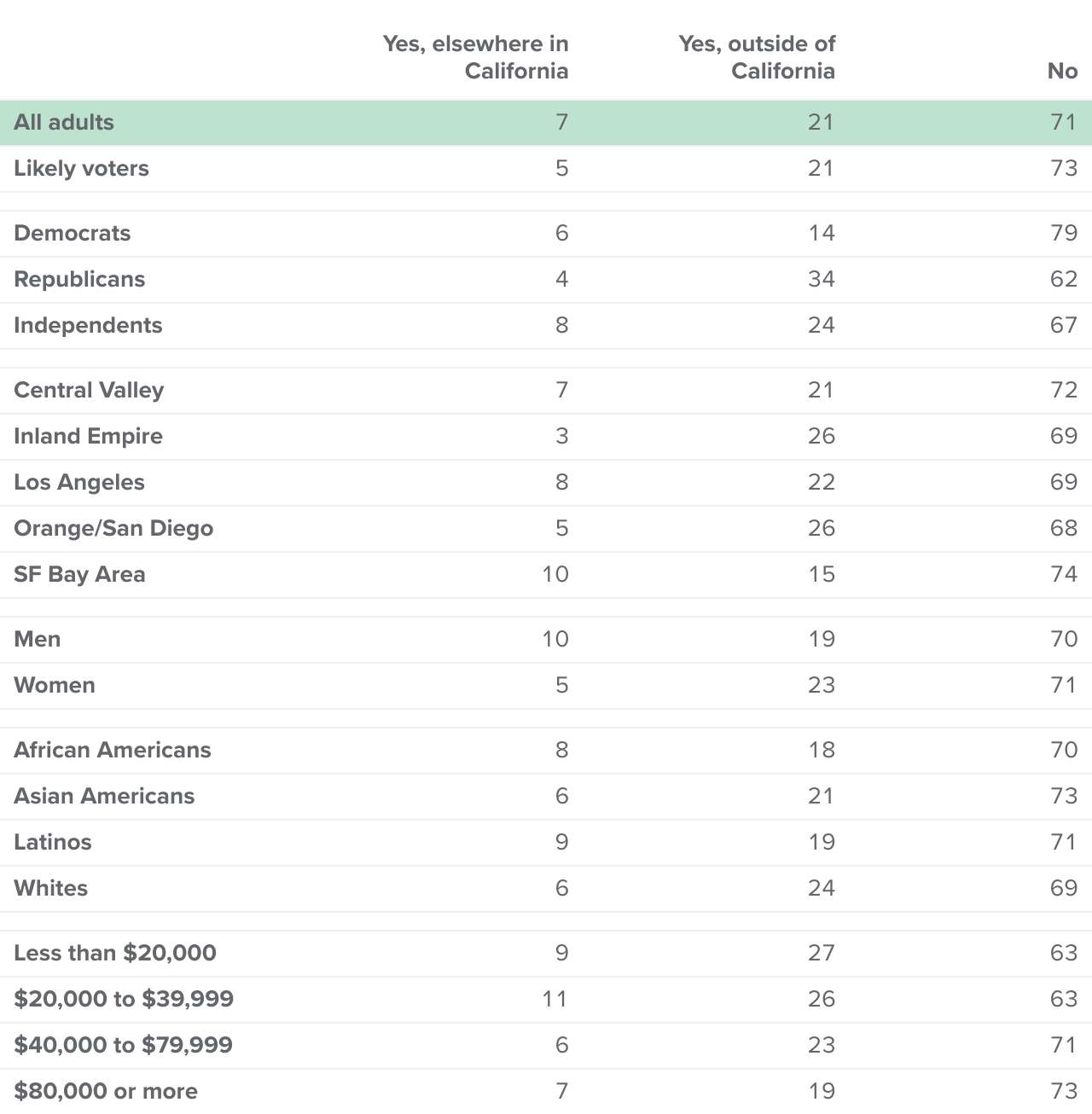1092x1114 pixels.
Task: Click the "No" column header
Action: tap(1062, 71)
